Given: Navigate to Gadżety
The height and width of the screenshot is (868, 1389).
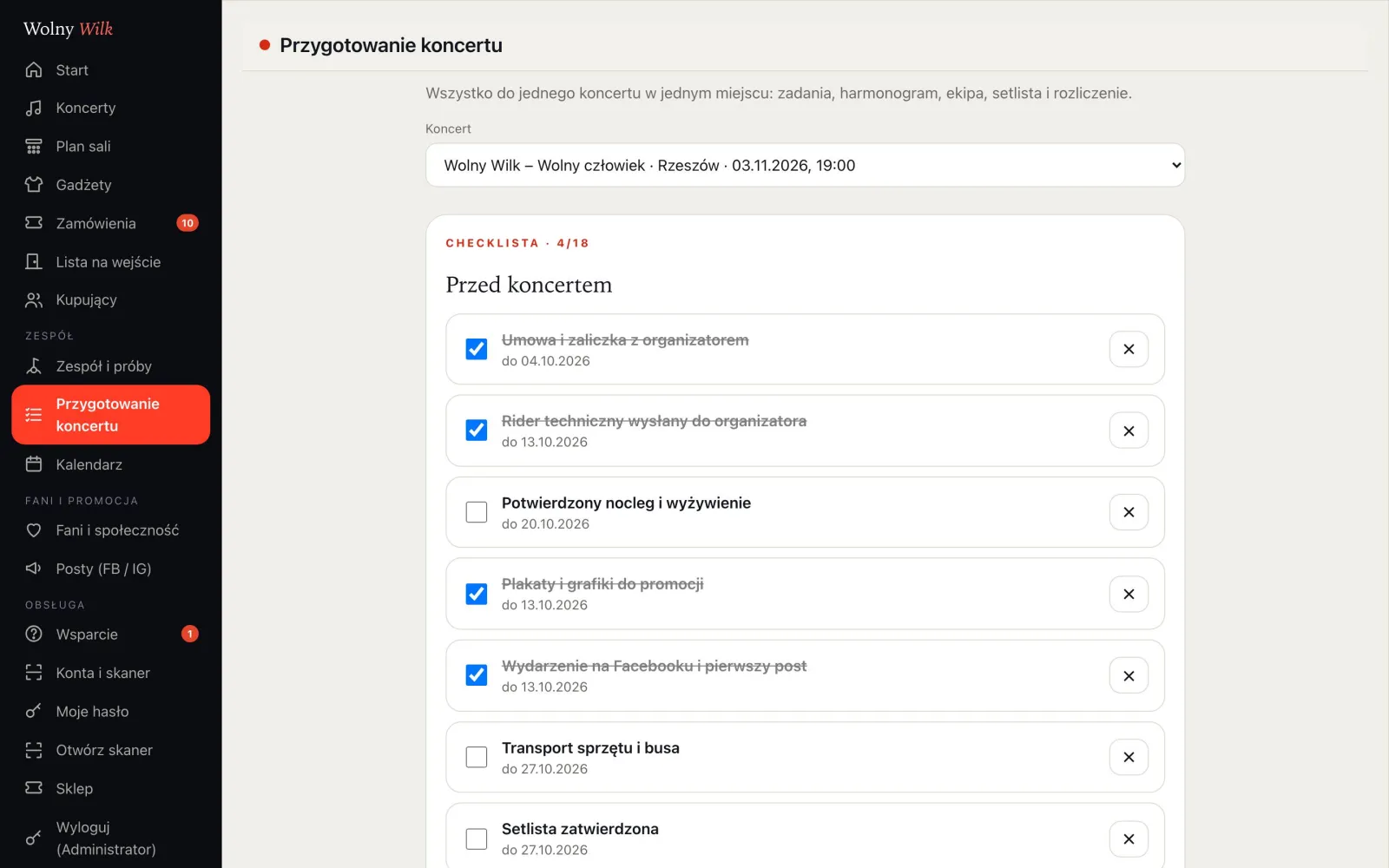Looking at the screenshot, I should point(110,184).
